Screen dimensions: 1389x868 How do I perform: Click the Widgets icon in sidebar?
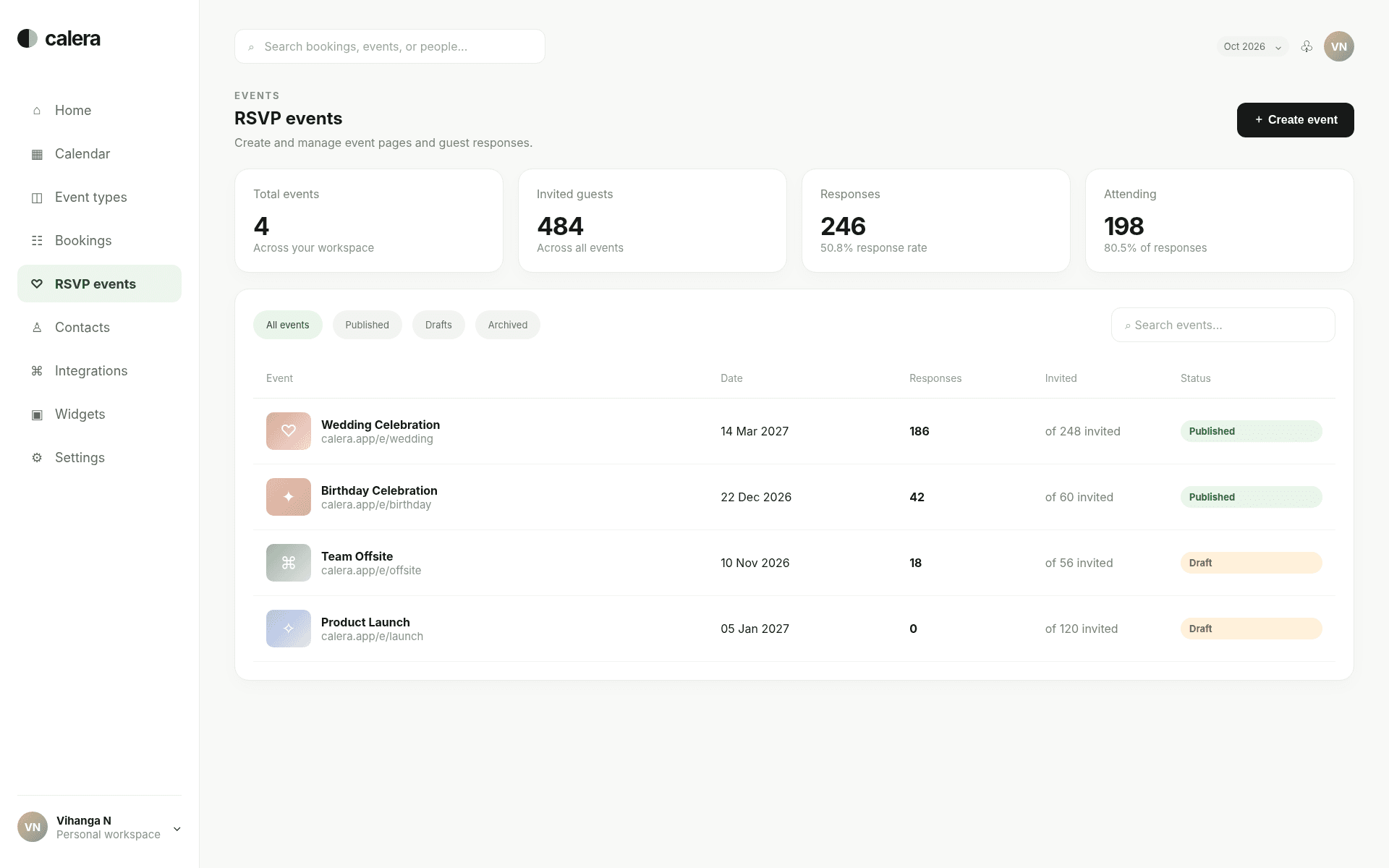coord(37,414)
